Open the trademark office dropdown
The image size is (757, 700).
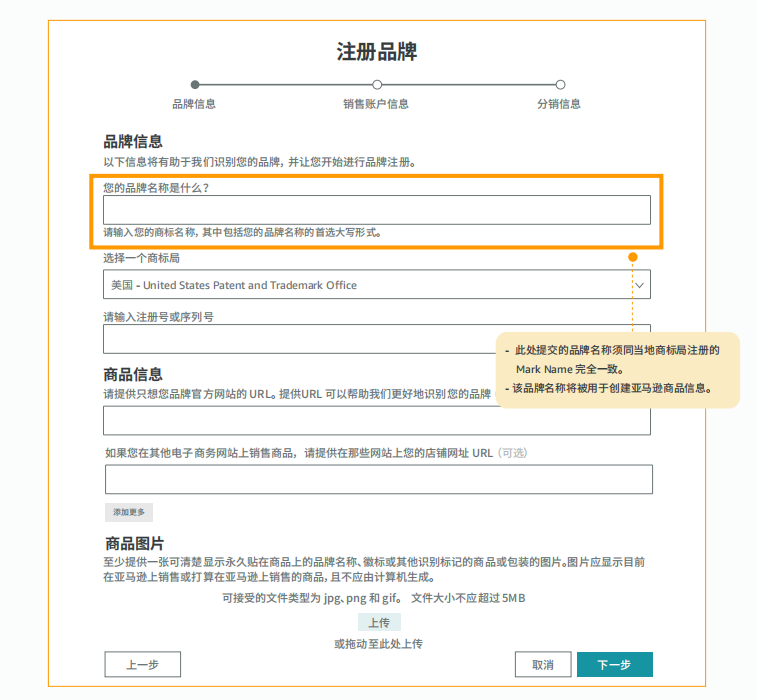[x=377, y=284]
